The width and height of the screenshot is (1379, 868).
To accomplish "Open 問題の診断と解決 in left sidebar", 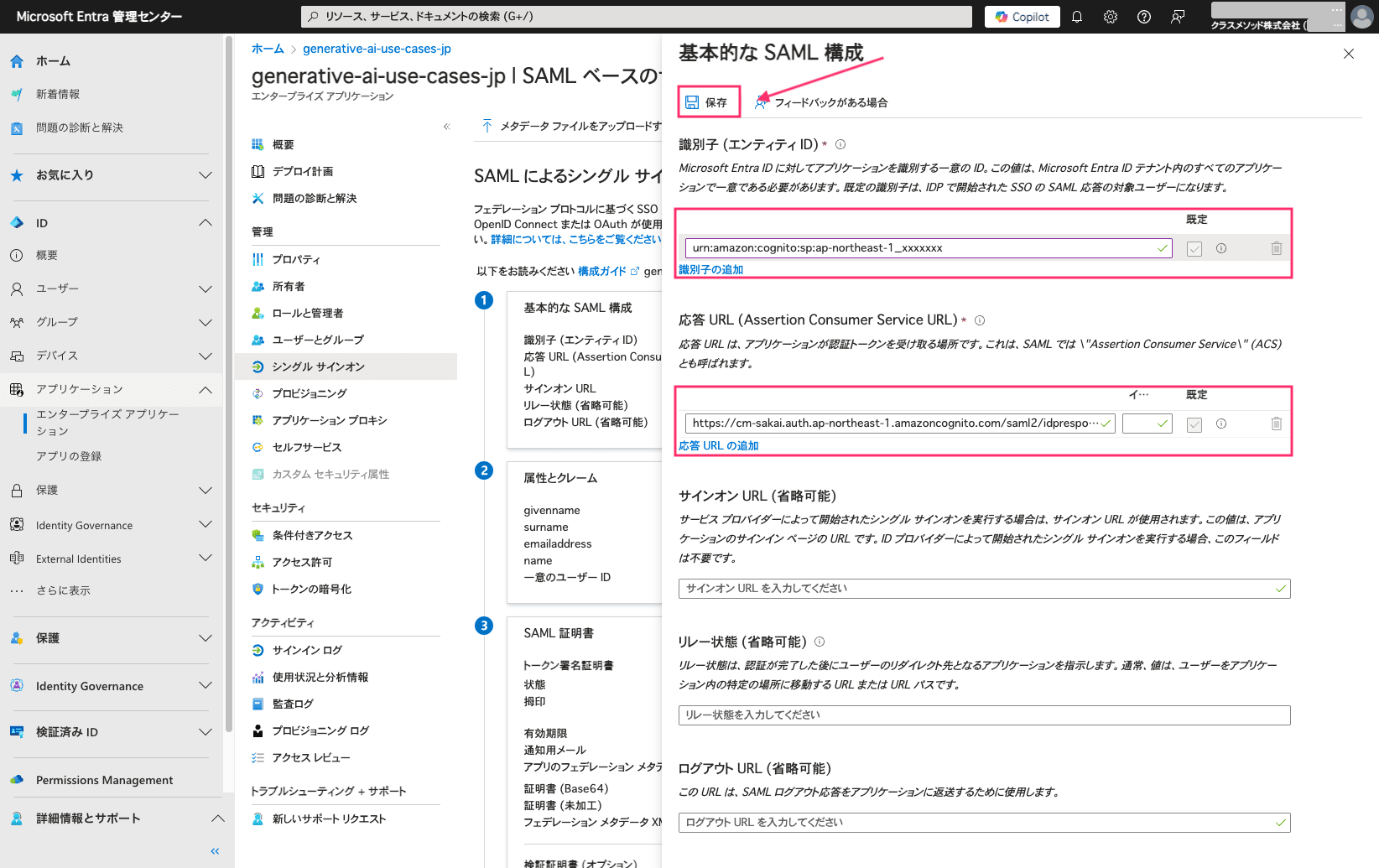I will point(80,128).
